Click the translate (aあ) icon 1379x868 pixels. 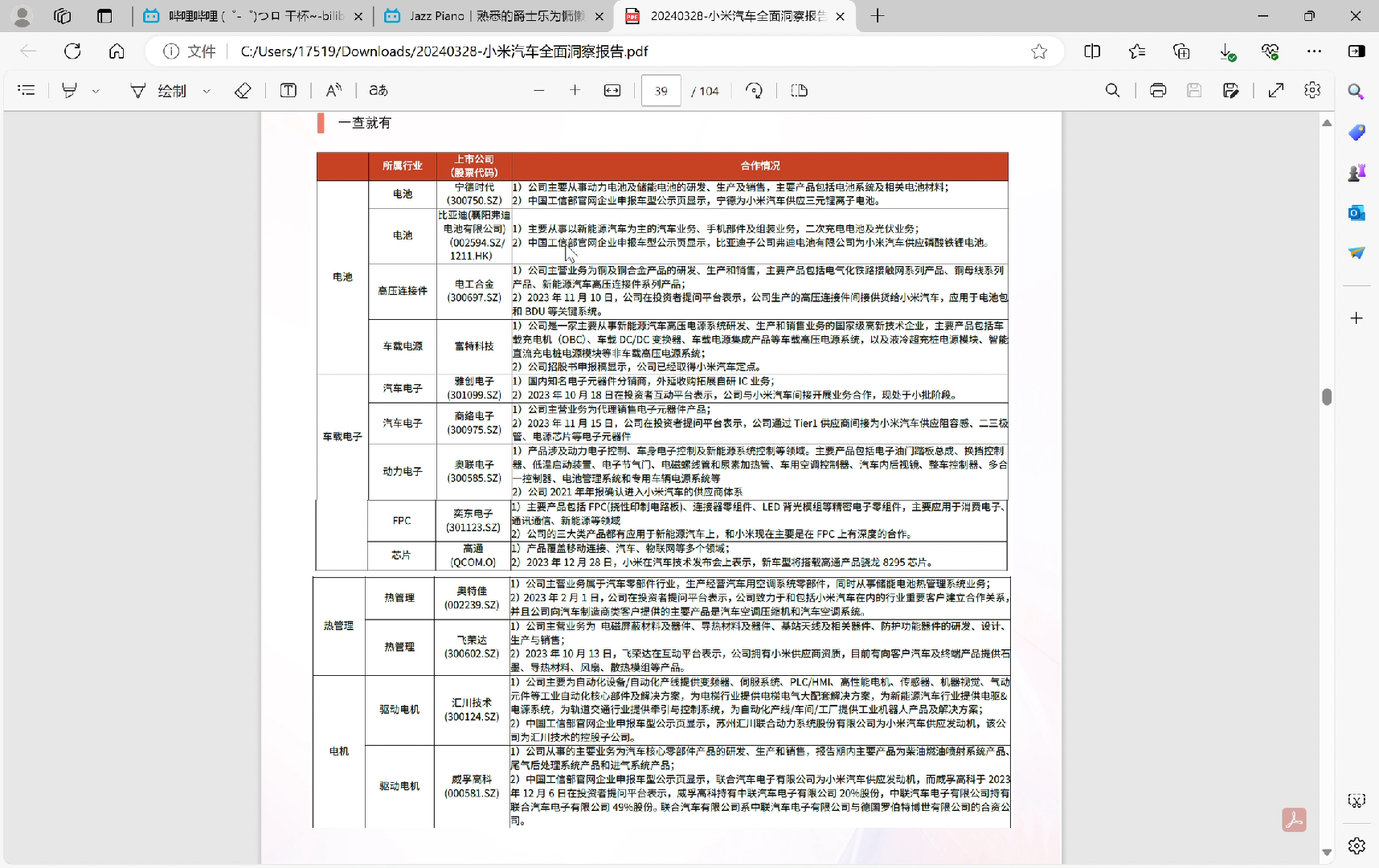tap(379, 90)
